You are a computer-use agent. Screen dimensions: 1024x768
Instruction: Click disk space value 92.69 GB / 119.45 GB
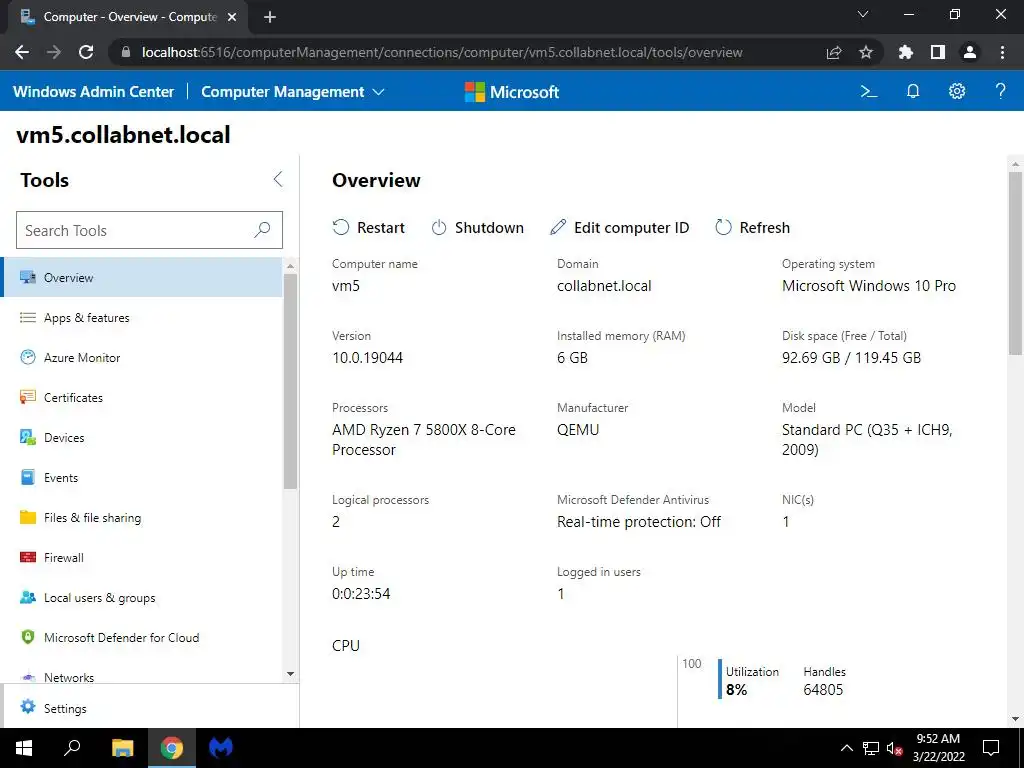pyautogui.click(x=852, y=358)
